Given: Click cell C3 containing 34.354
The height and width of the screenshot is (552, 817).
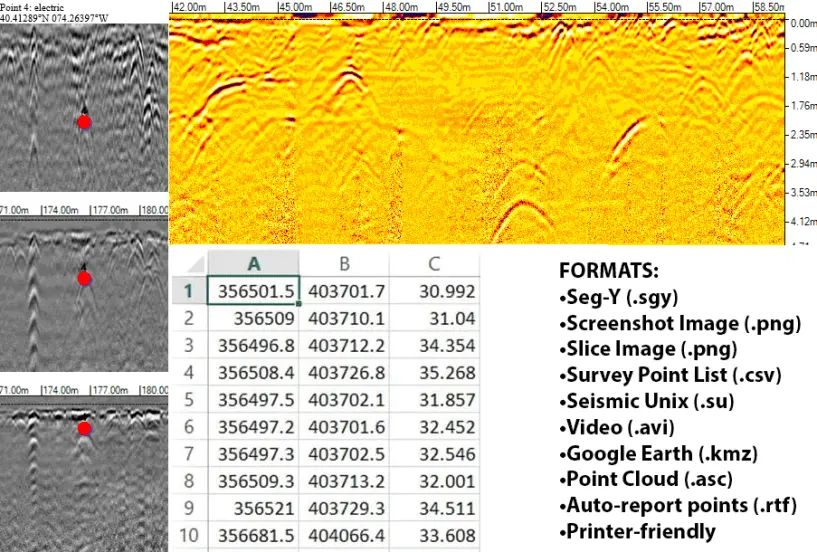Looking at the screenshot, I should click(434, 346).
